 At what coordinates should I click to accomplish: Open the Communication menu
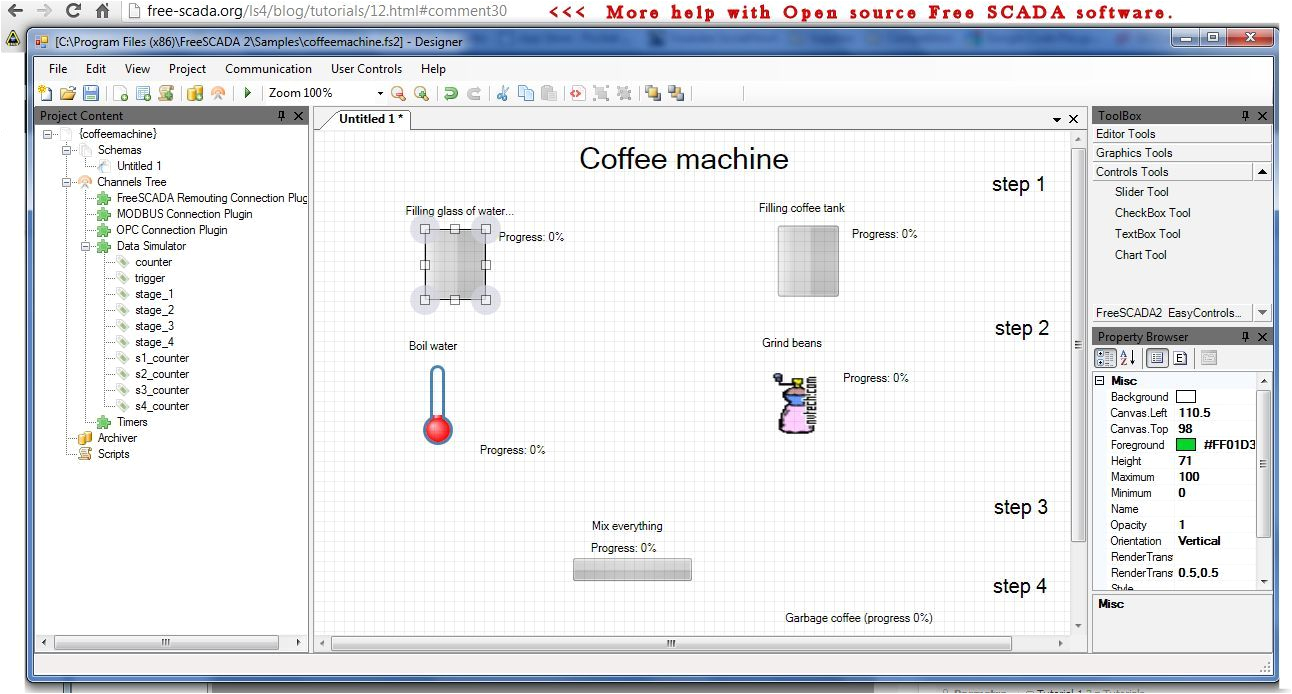[x=268, y=68]
